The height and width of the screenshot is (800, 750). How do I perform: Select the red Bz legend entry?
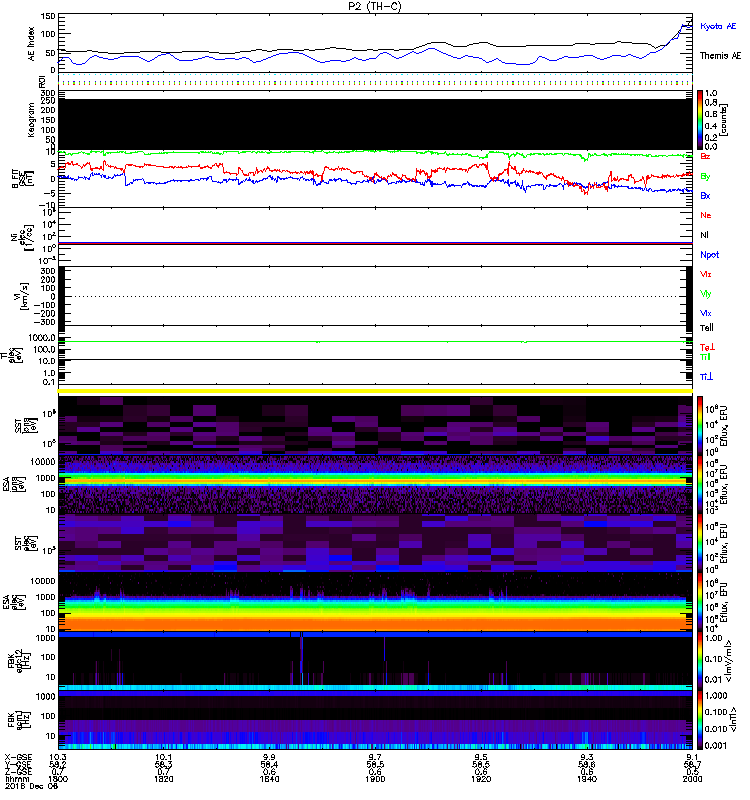(706, 157)
